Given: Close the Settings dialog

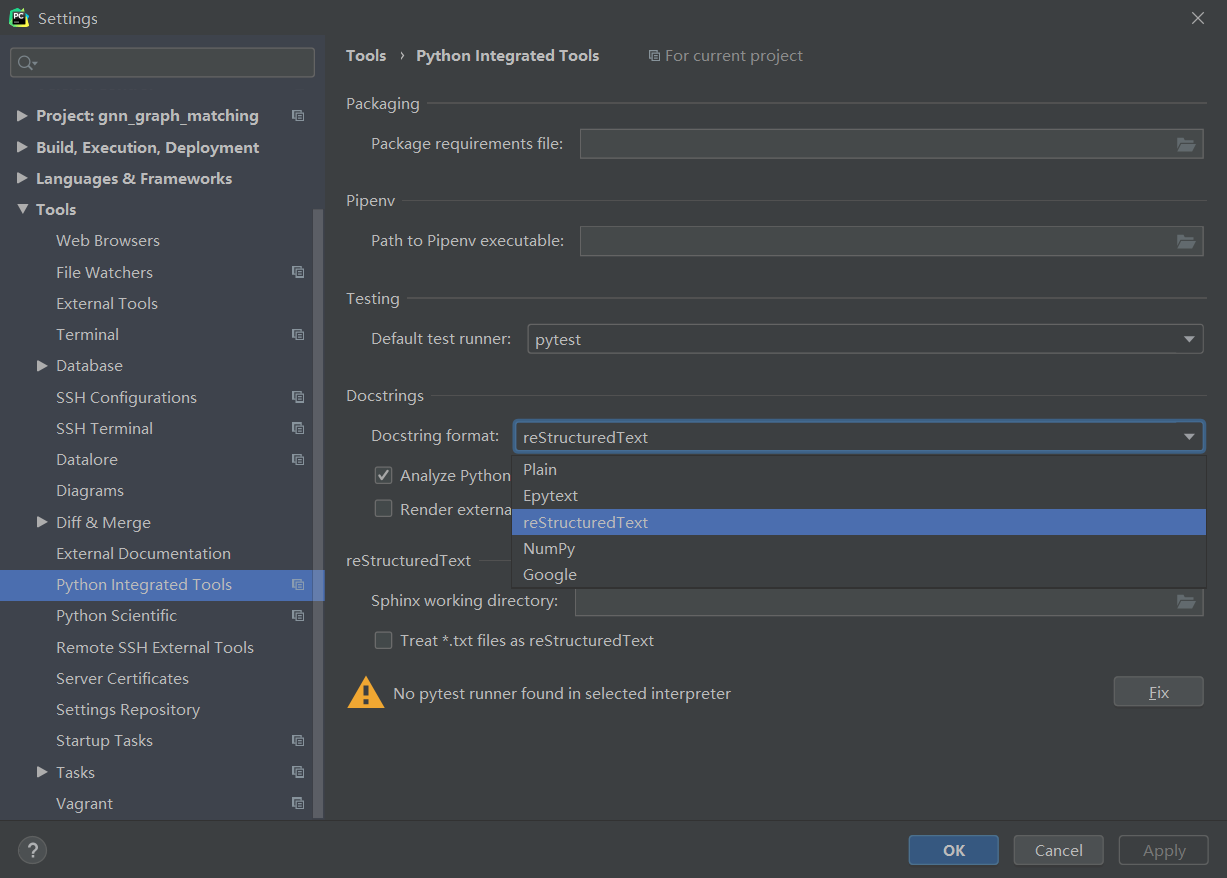Looking at the screenshot, I should pyautogui.click(x=1198, y=18).
